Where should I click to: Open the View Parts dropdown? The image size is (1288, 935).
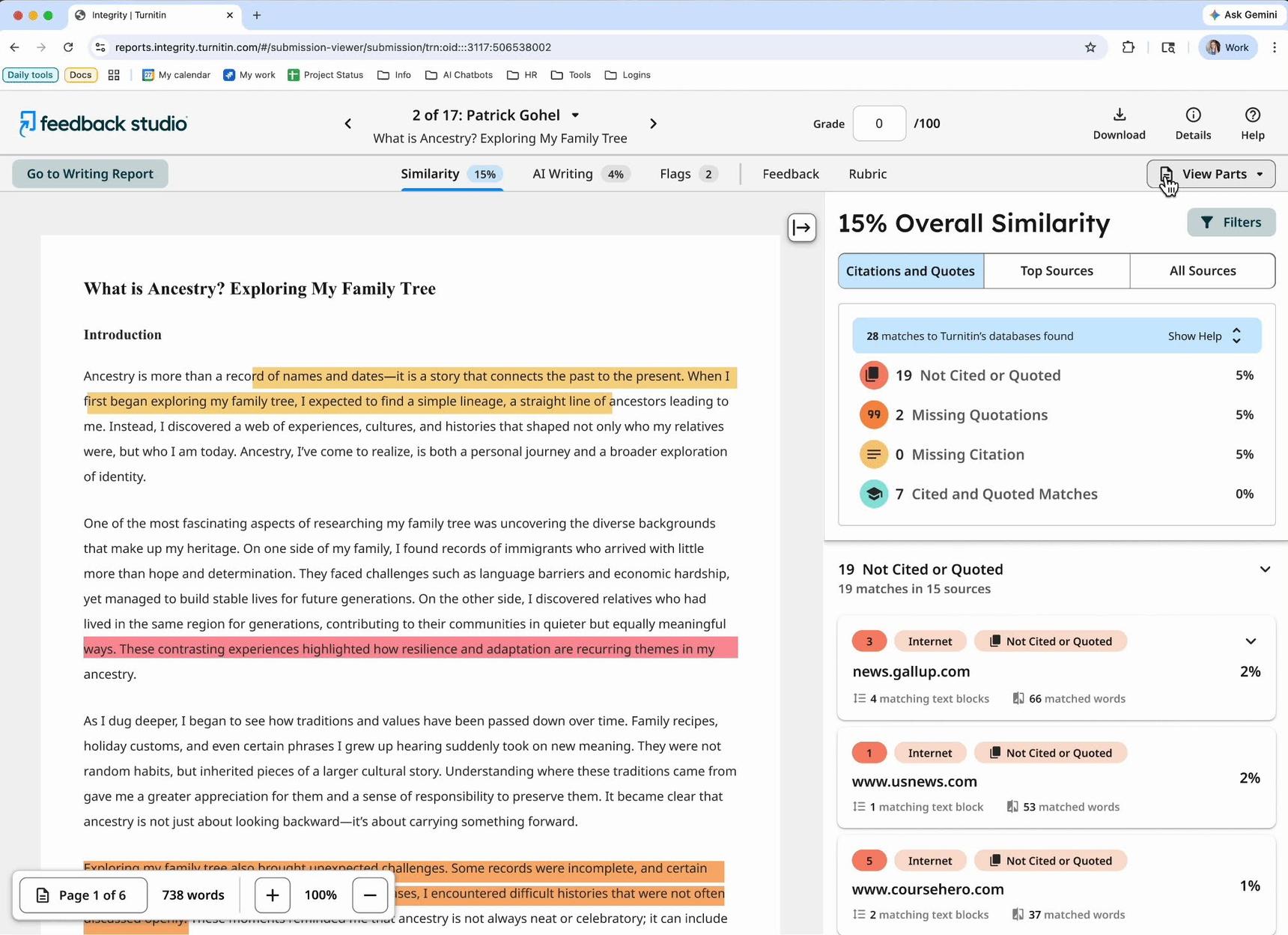[x=1211, y=174]
